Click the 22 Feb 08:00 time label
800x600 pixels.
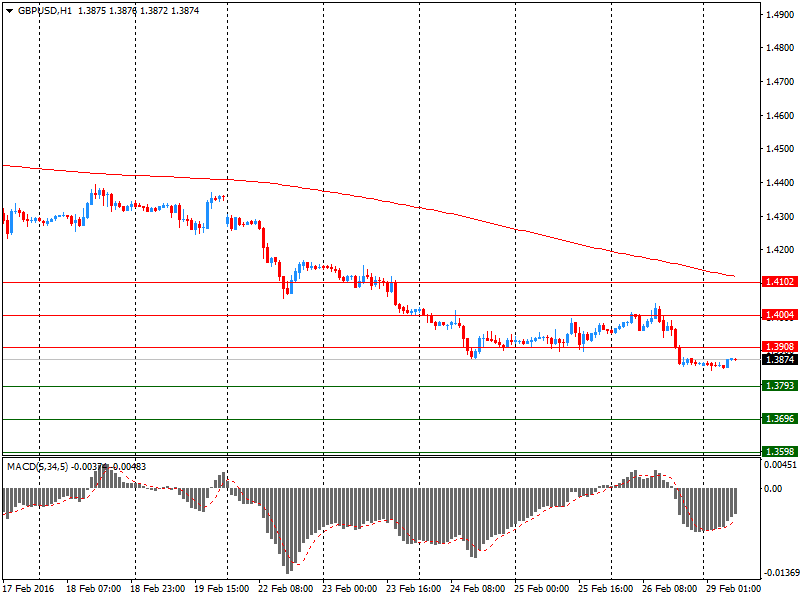[x=286, y=588]
